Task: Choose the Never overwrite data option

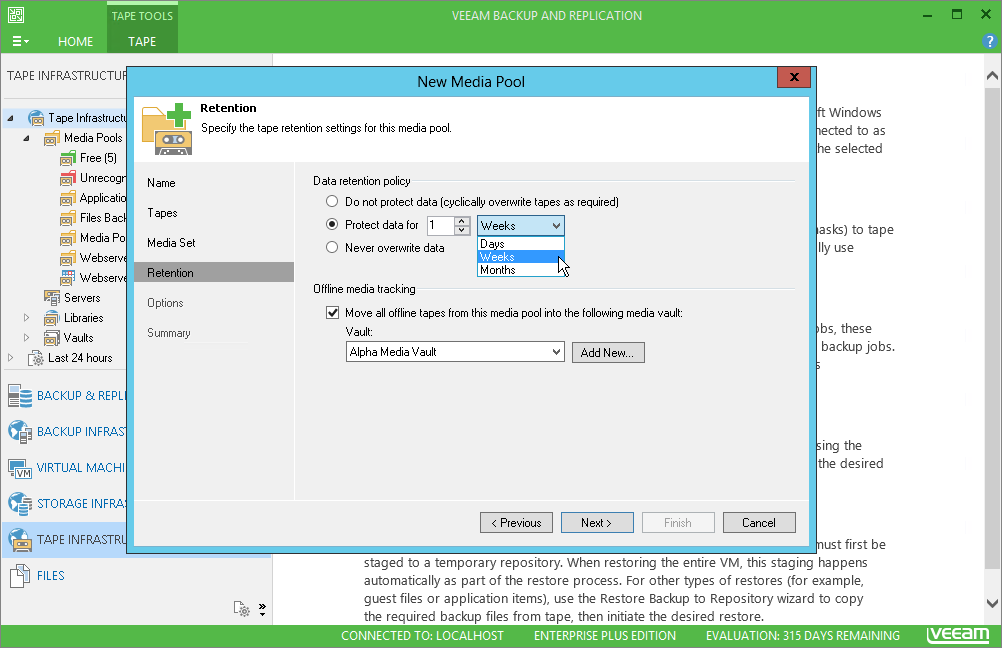Action: tap(331, 247)
